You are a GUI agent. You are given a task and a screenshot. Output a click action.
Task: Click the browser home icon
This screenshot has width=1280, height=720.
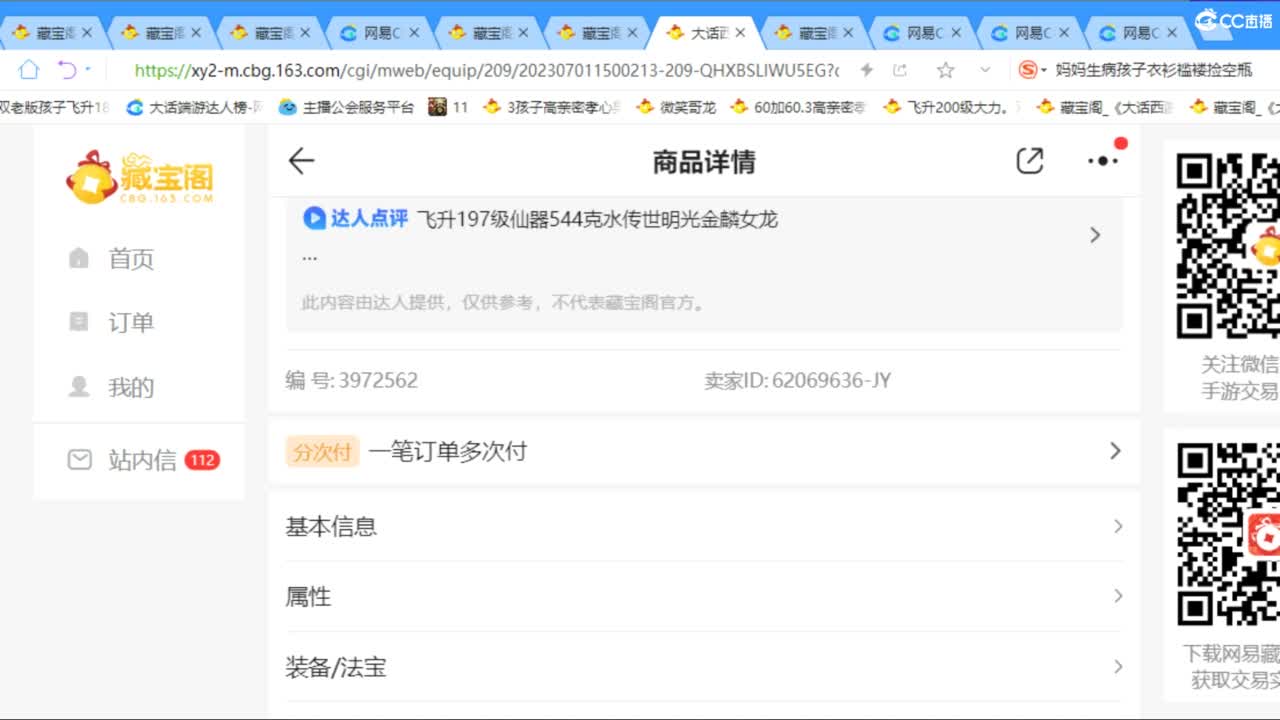point(29,70)
